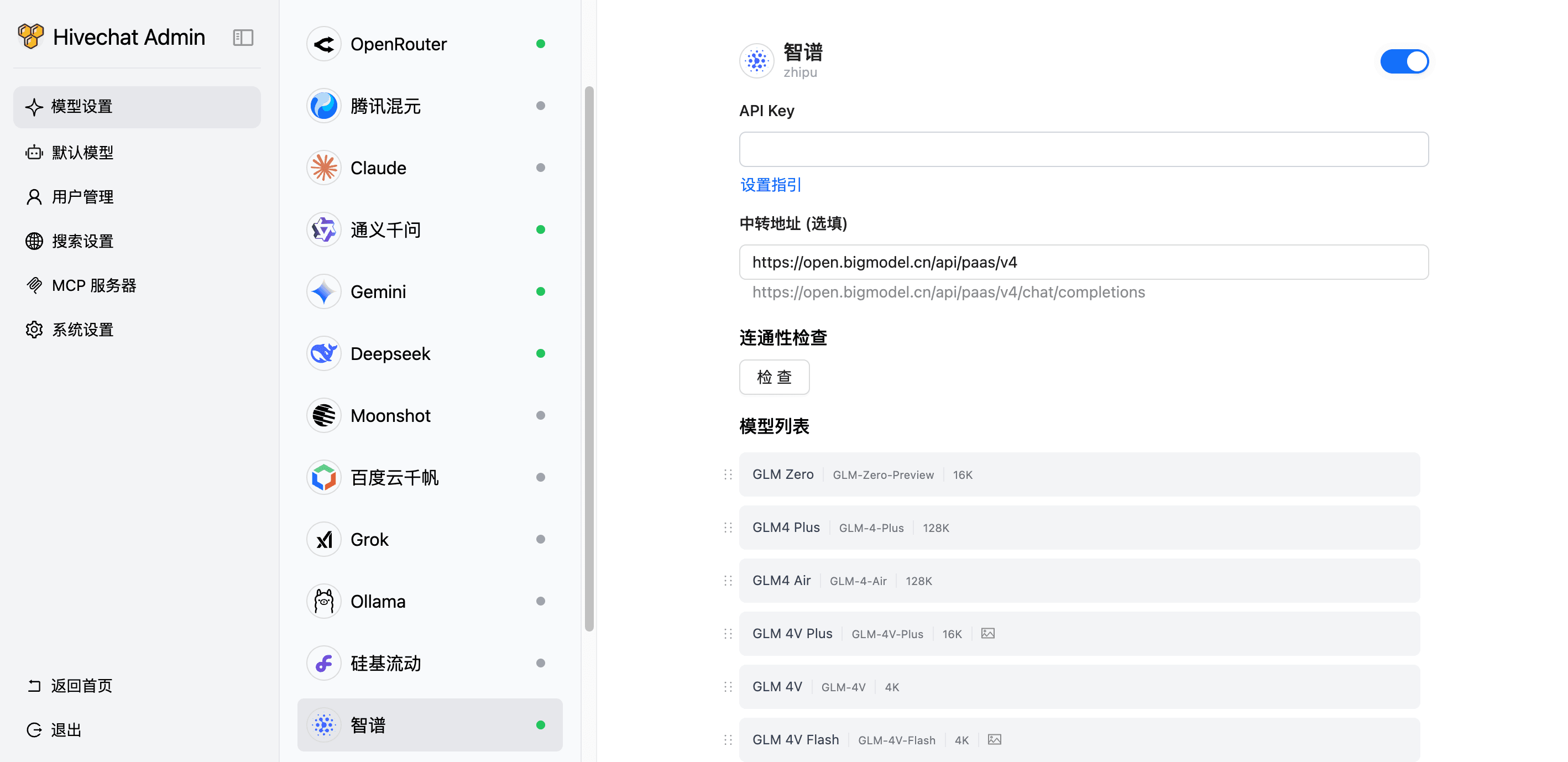
Task: Click Moonshot provider name
Action: click(x=391, y=416)
